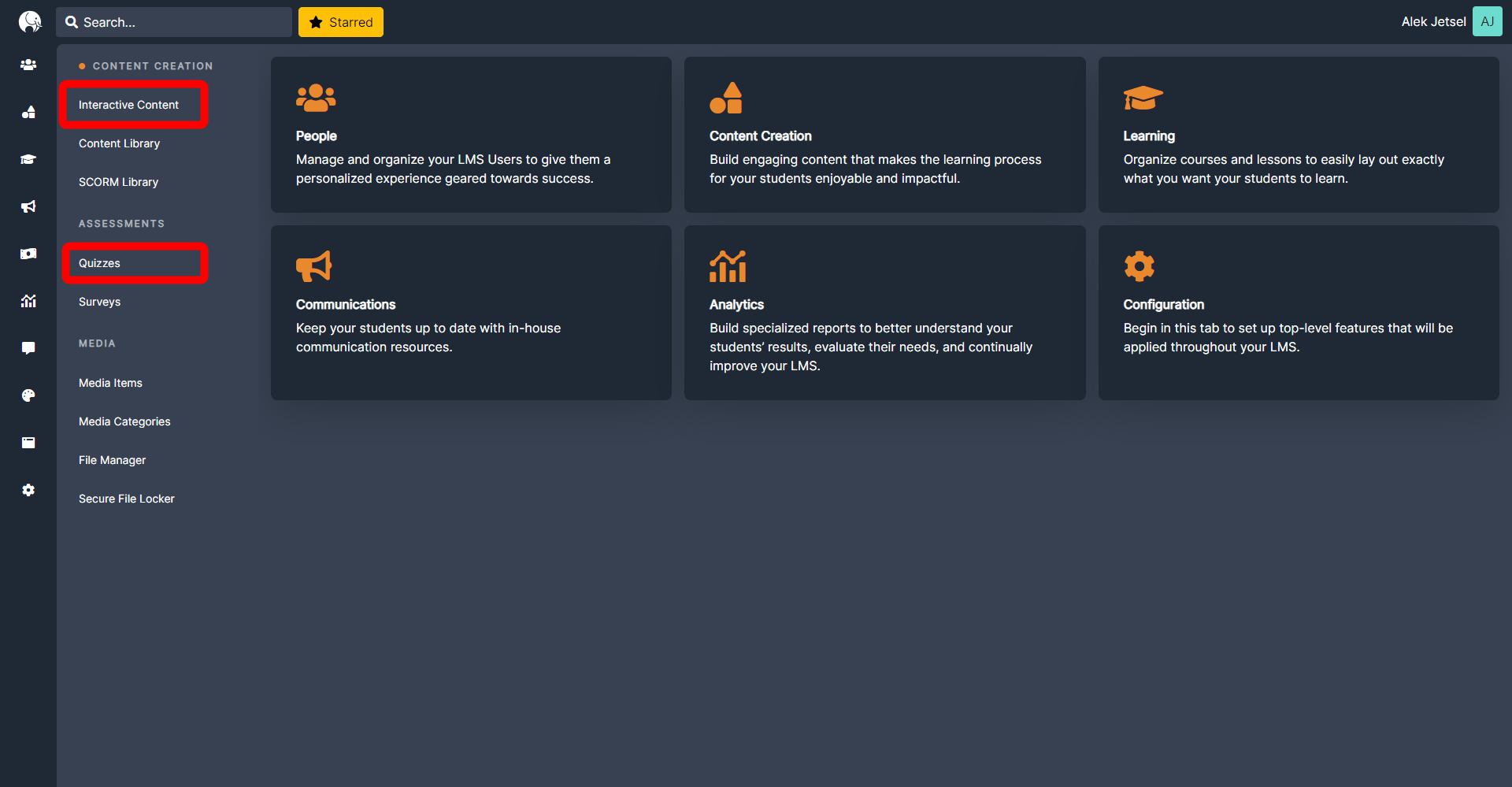
Task: Click the 'Manage and organize your LMS Users' description
Action: coord(454,169)
